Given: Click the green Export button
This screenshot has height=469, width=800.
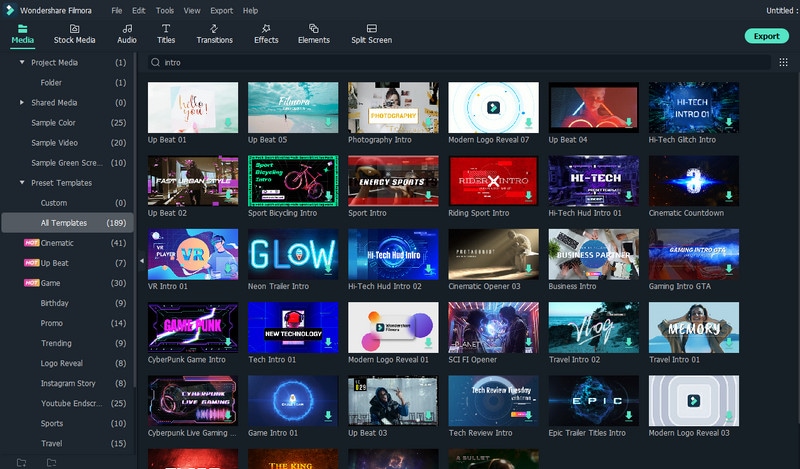Looking at the screenshot, I should click(766, 36).
